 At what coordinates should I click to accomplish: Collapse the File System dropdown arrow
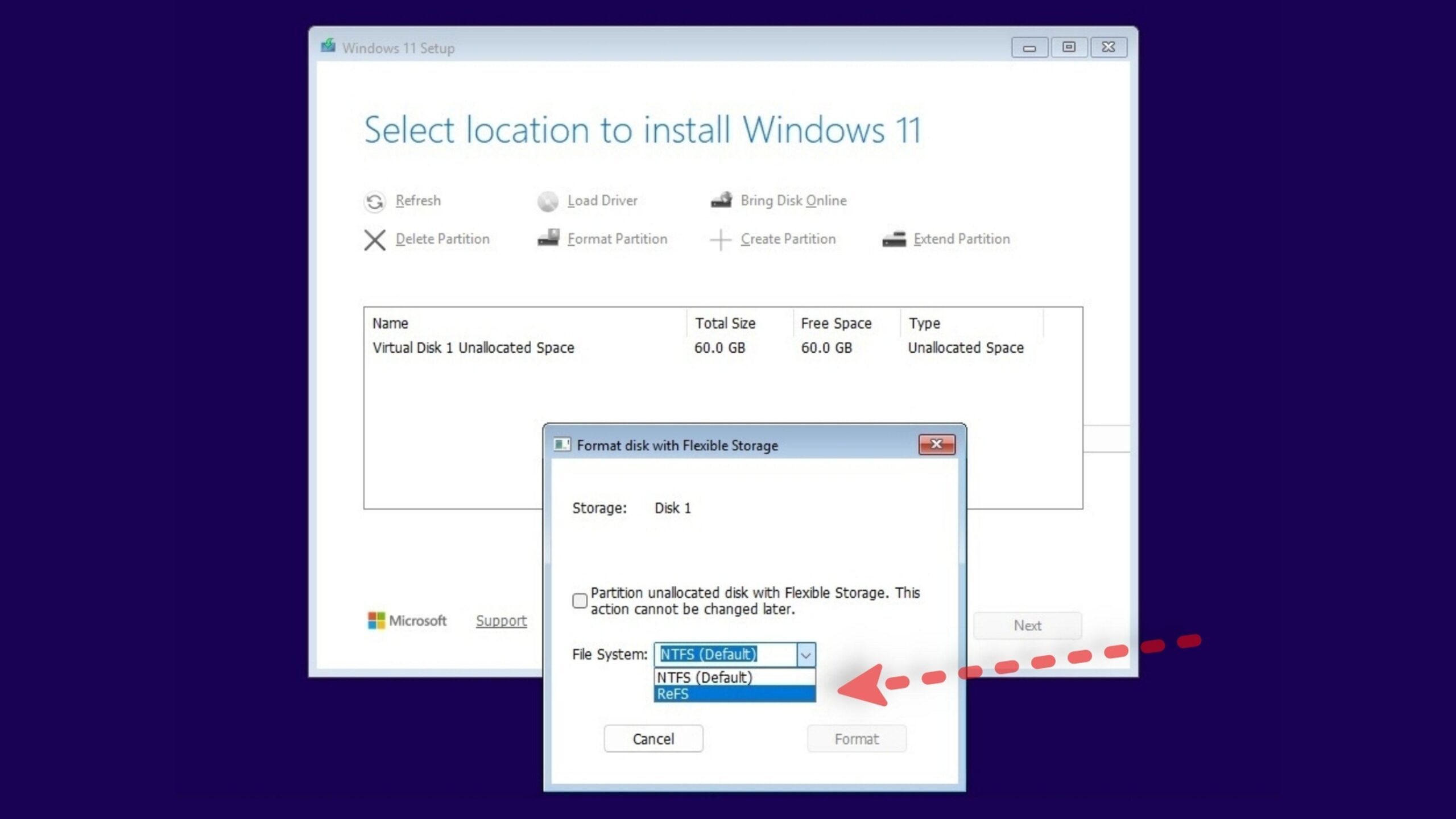[806, 655]
